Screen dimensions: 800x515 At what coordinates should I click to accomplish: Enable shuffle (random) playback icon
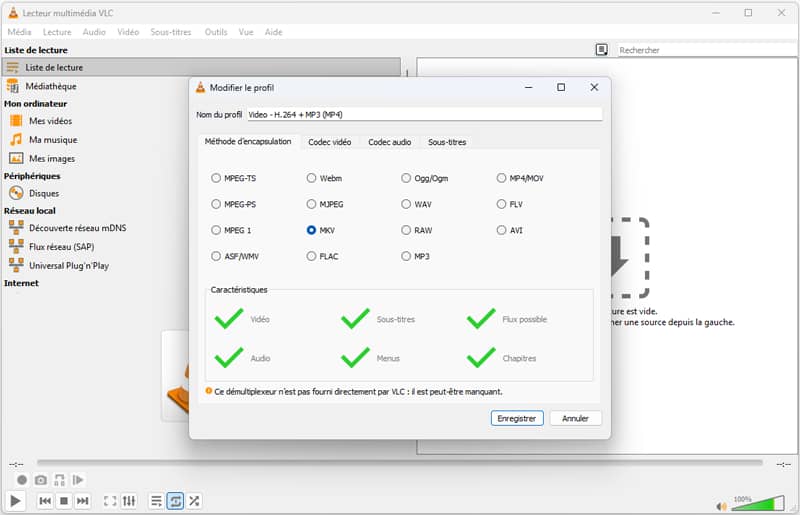(194, 501)
